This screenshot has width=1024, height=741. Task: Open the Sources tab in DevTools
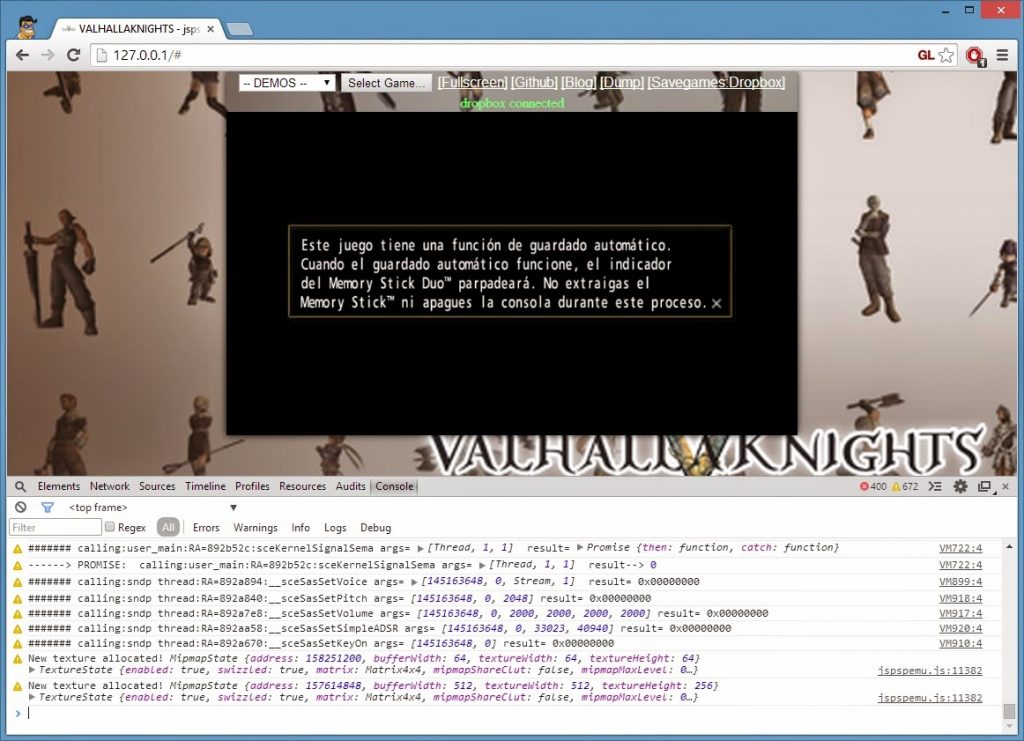coord(157,487)
